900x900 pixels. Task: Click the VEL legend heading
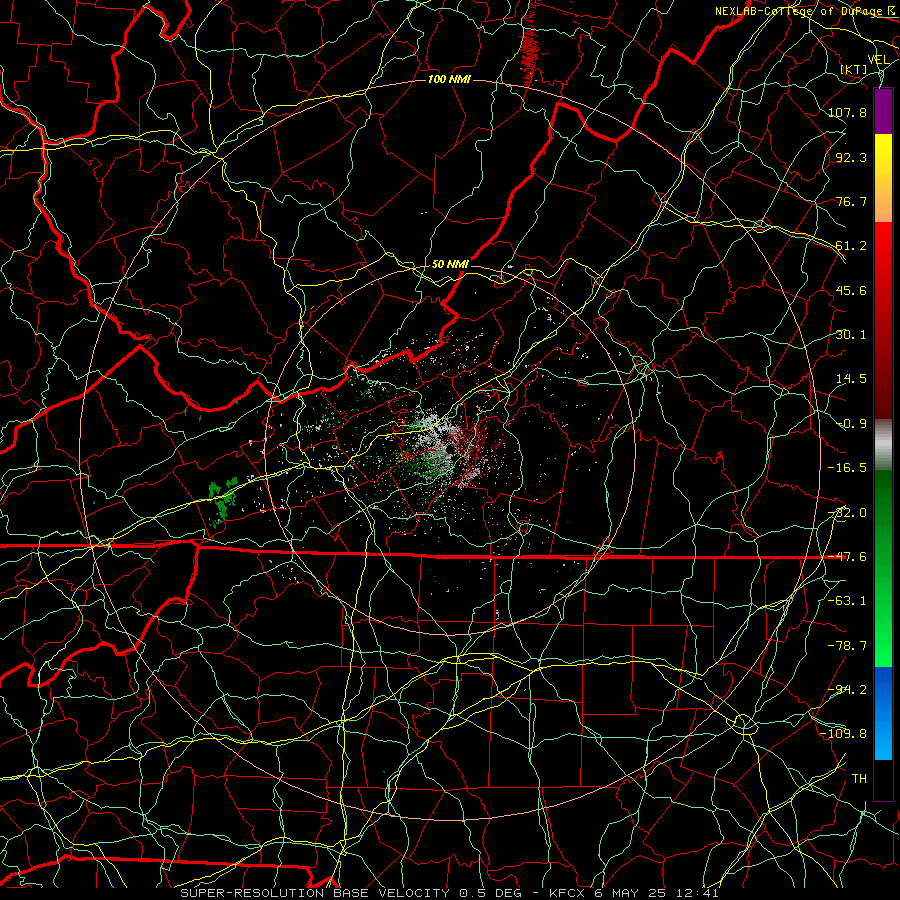[878, 60]
